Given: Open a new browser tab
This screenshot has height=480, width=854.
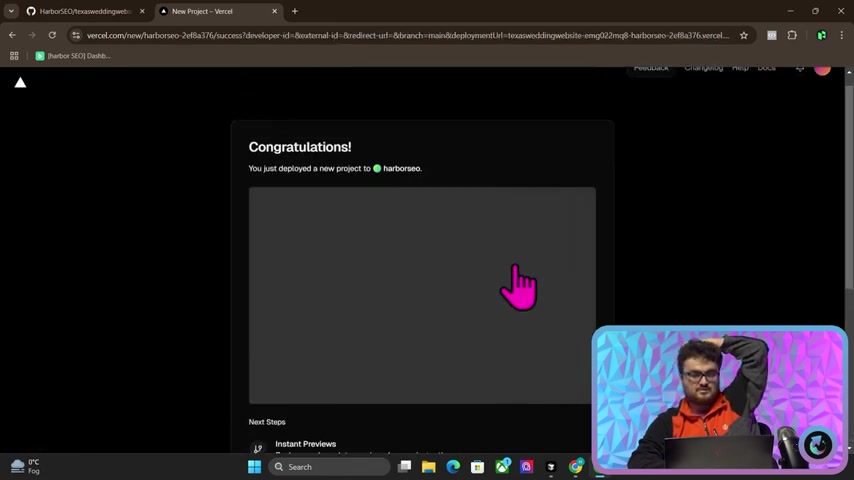Looking at the screenshot, I should 294,11.
